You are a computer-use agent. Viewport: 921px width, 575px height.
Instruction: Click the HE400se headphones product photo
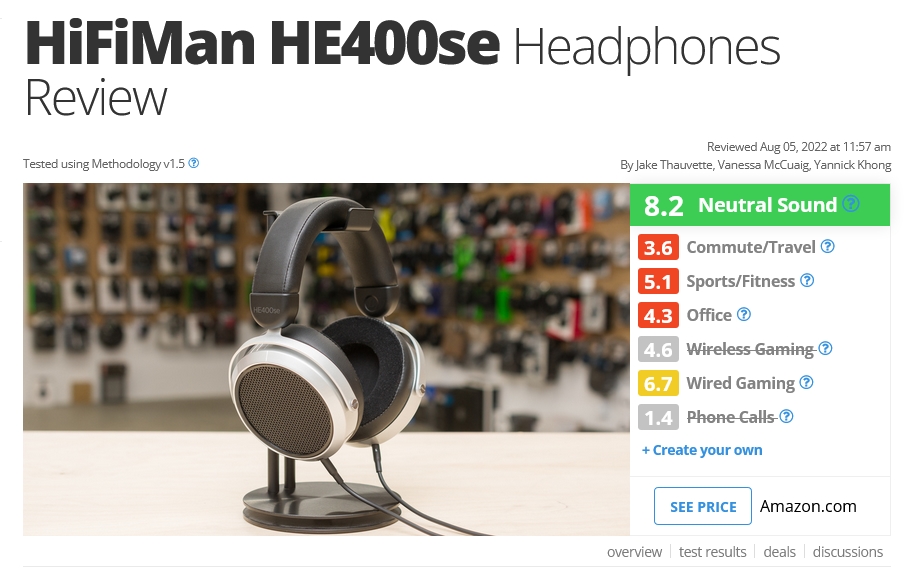coord(327,359)
